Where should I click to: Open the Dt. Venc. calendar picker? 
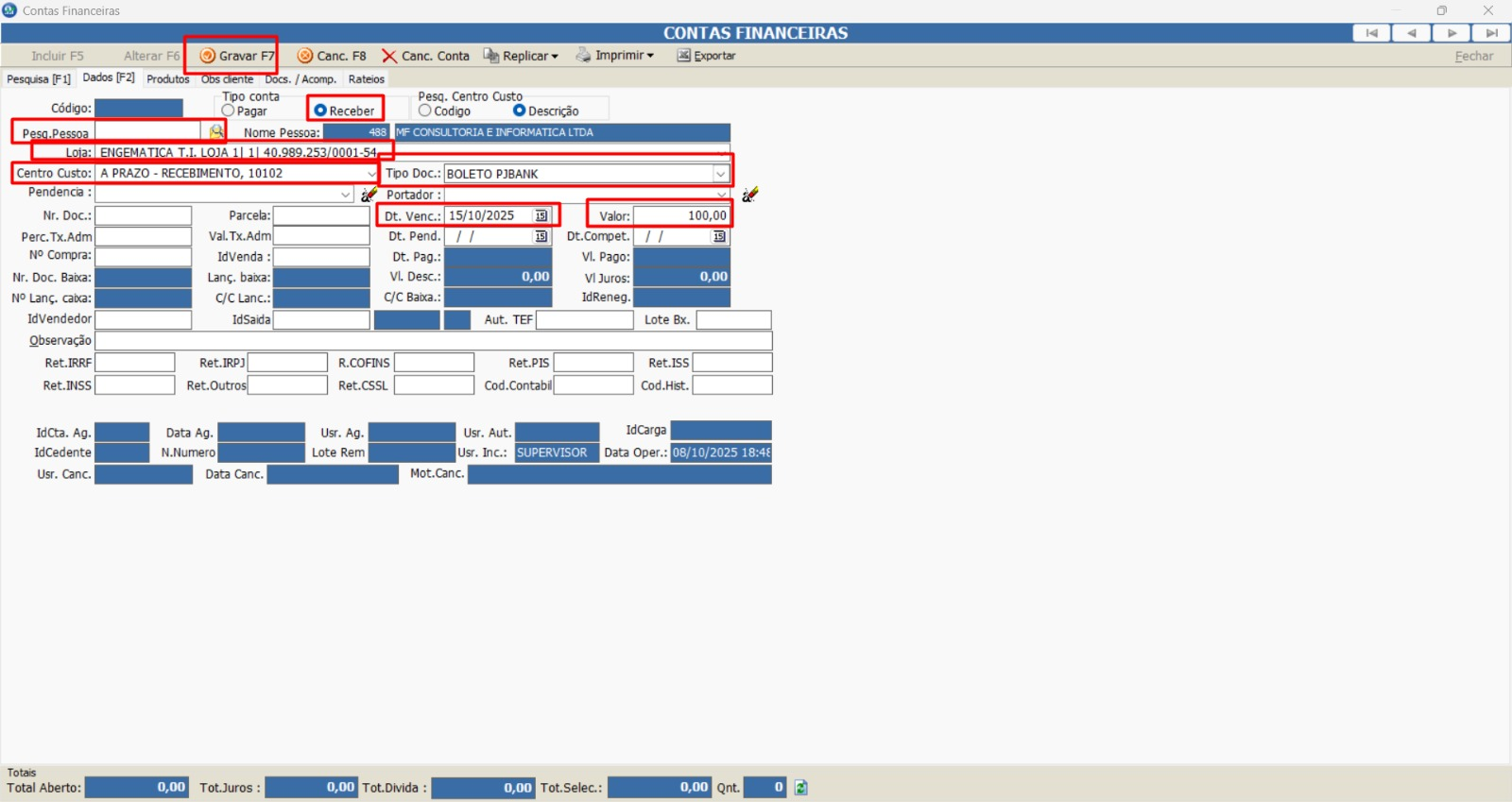(x=541, y=215)
